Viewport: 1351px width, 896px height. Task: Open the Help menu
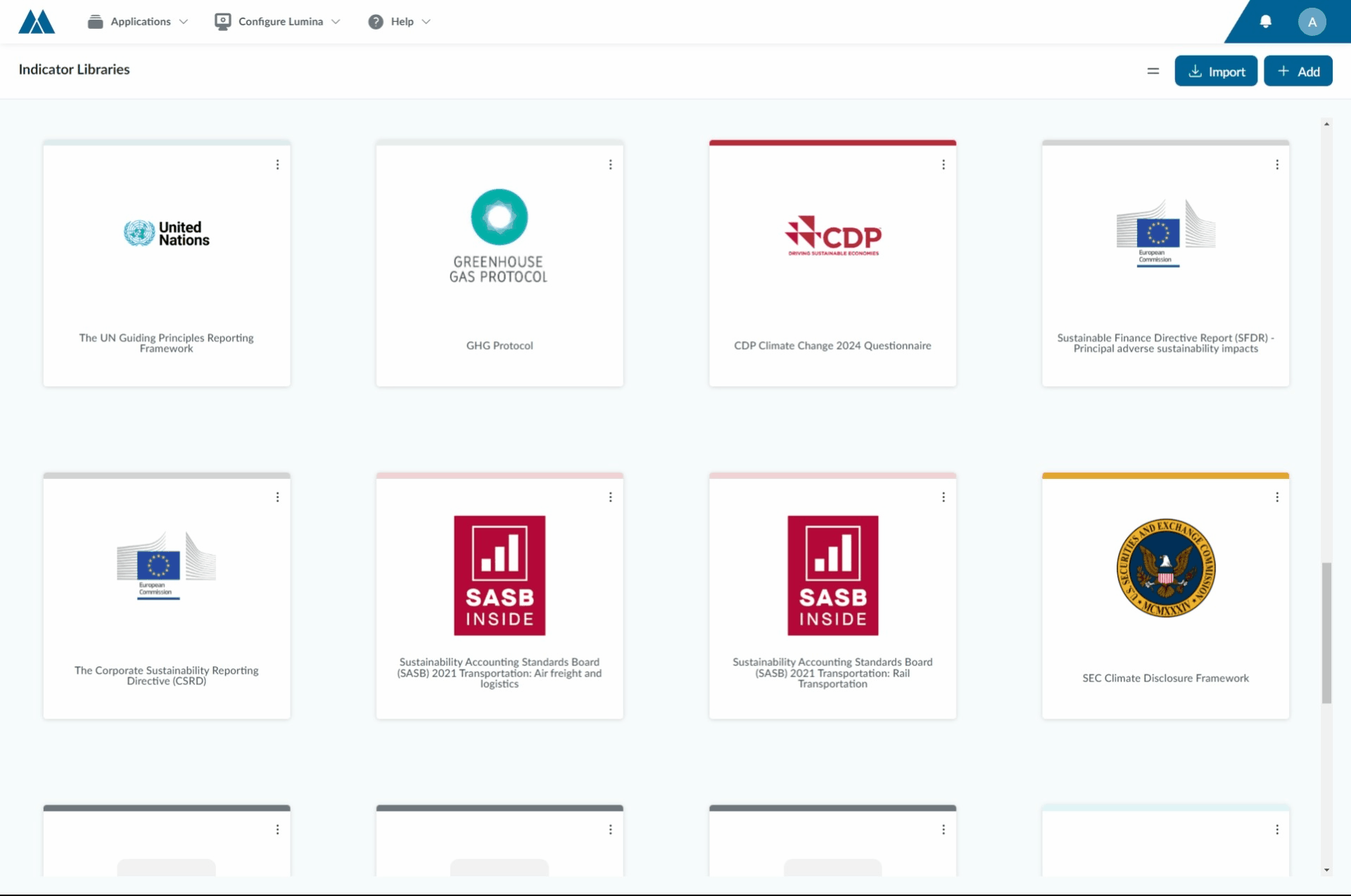(399, 22)
